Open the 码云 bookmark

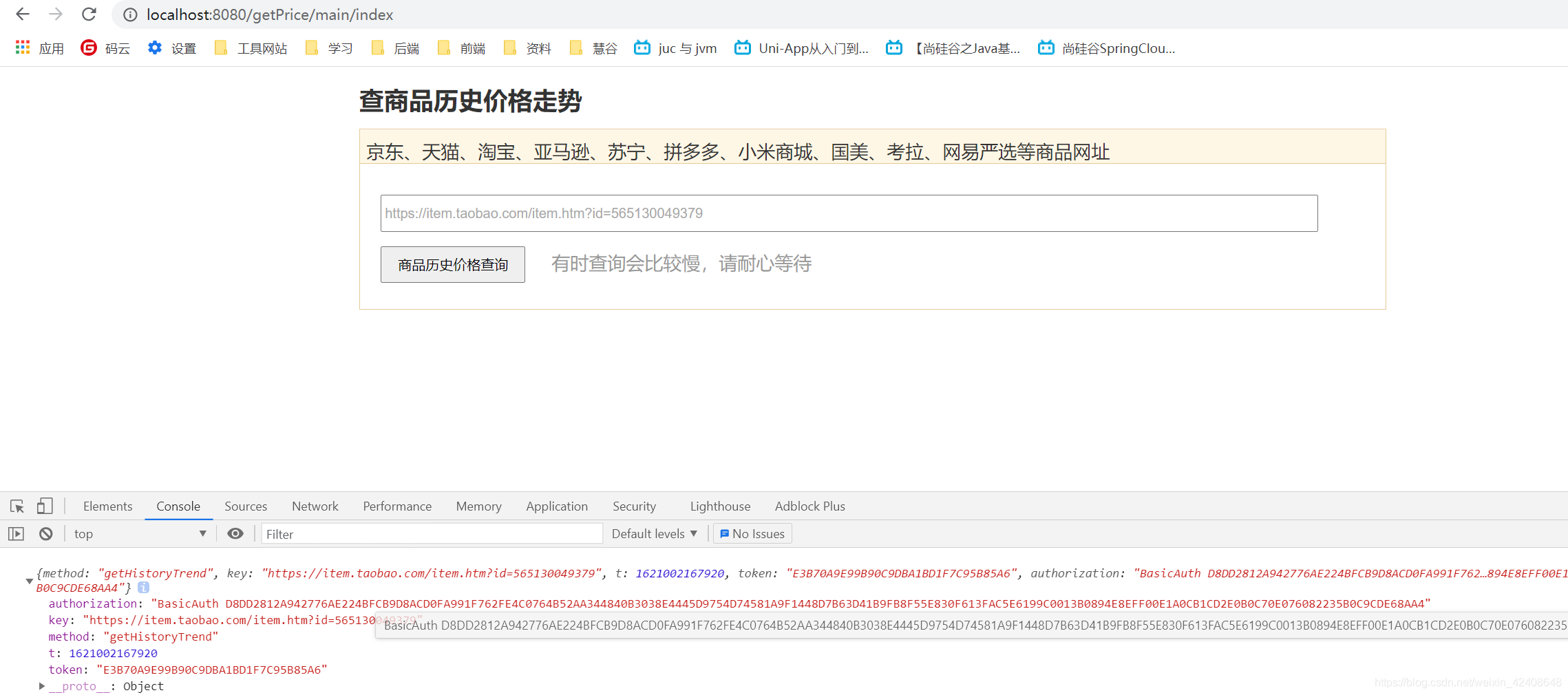tap(105, 48)
